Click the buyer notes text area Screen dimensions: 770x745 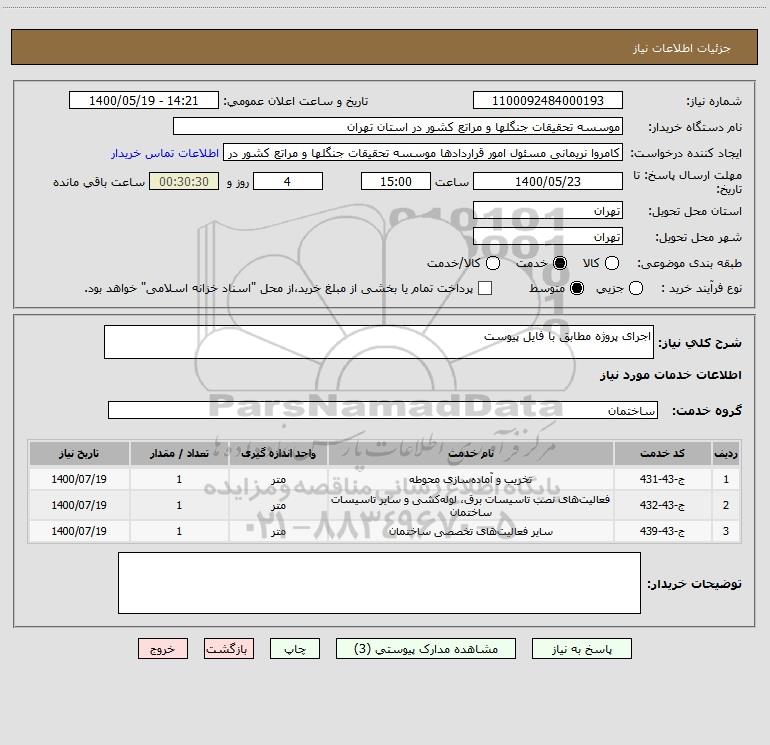pyautogui.click(x=379, y=583)
